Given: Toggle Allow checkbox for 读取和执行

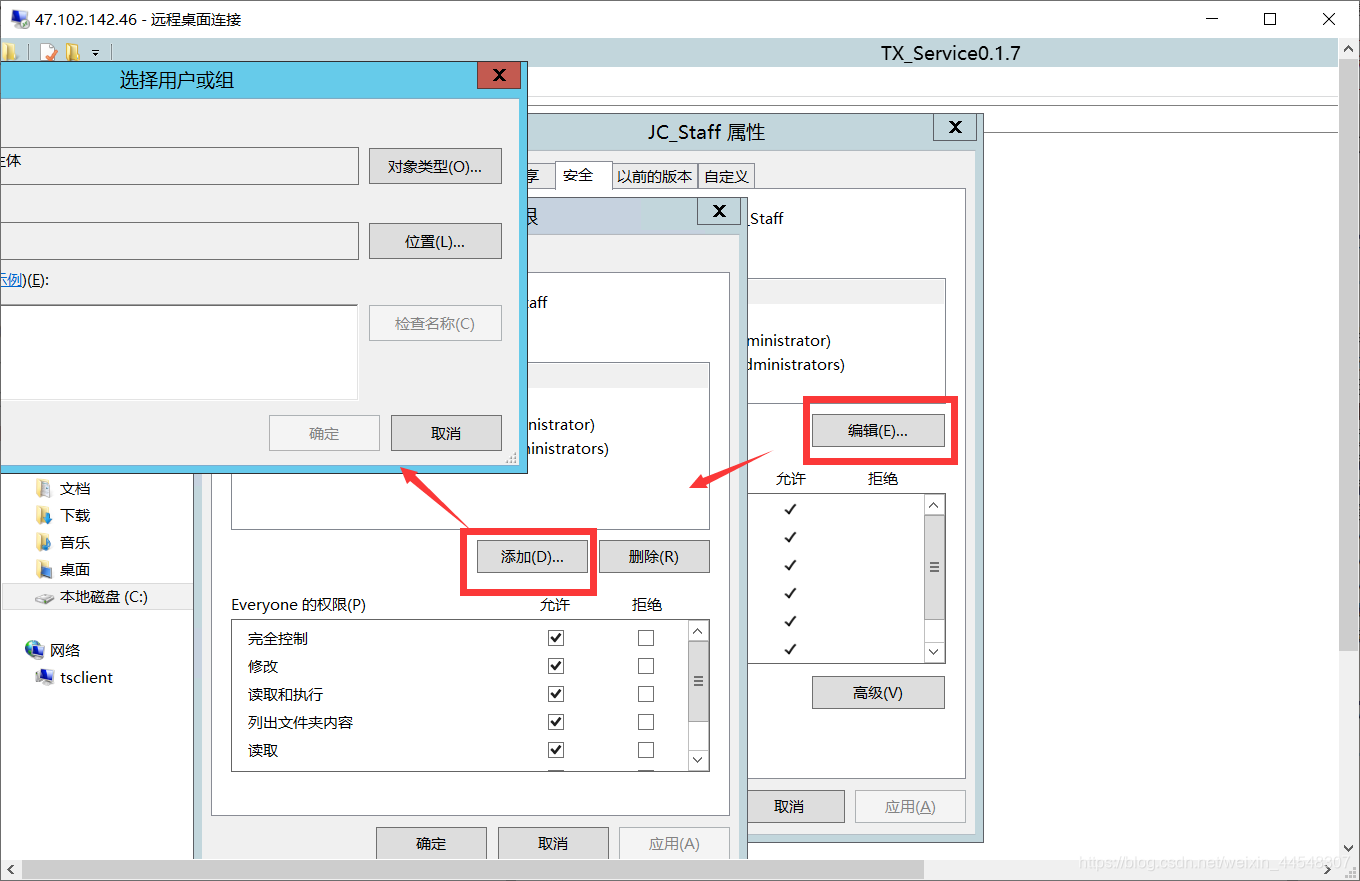Looking at the screenshot, I should pos(556,694).
